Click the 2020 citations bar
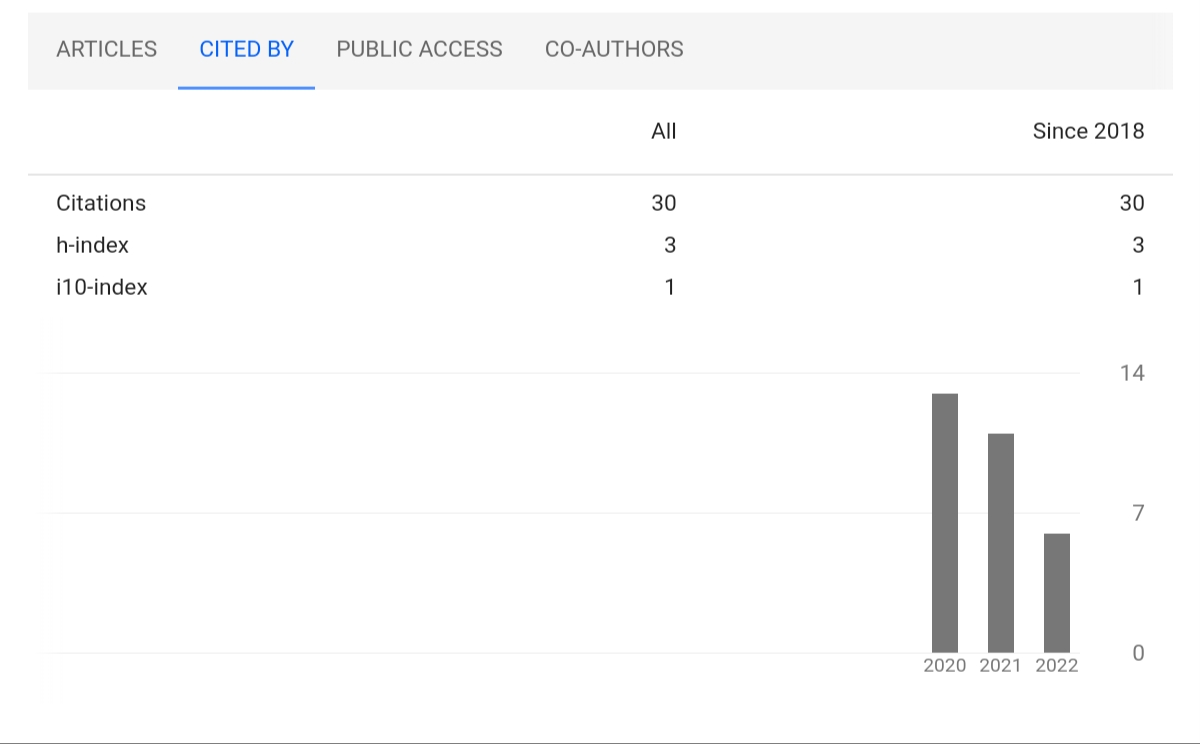1200x744 pixels. [x=945, y=523]
